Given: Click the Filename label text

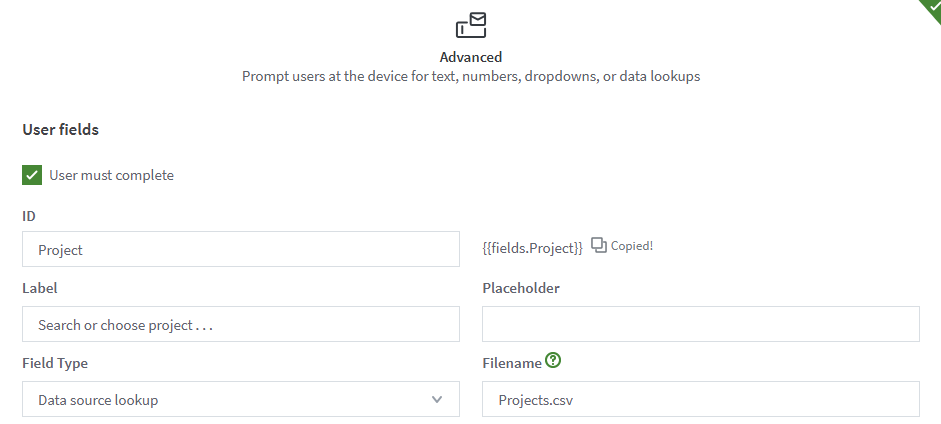Looking at the screenshot, I should click(x=512, y=363).
